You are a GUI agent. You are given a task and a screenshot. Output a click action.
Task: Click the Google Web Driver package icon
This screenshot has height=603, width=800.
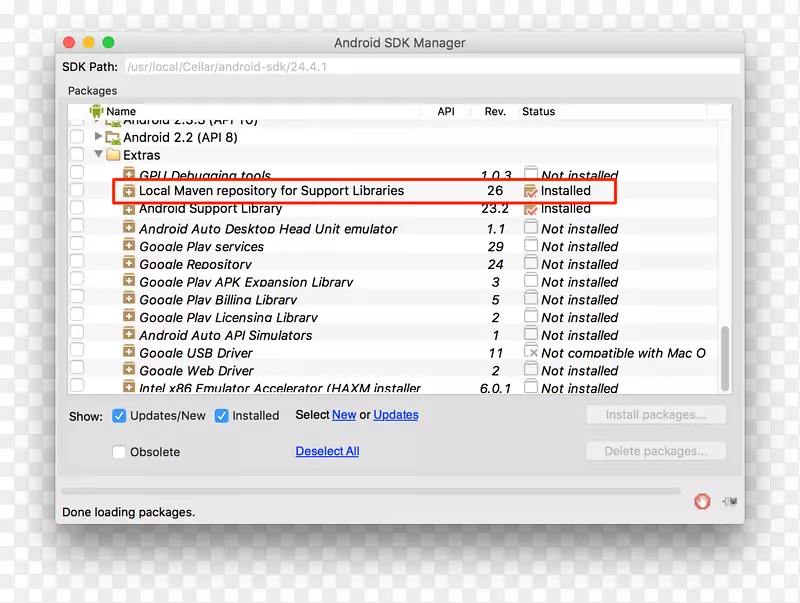[129, 371]
